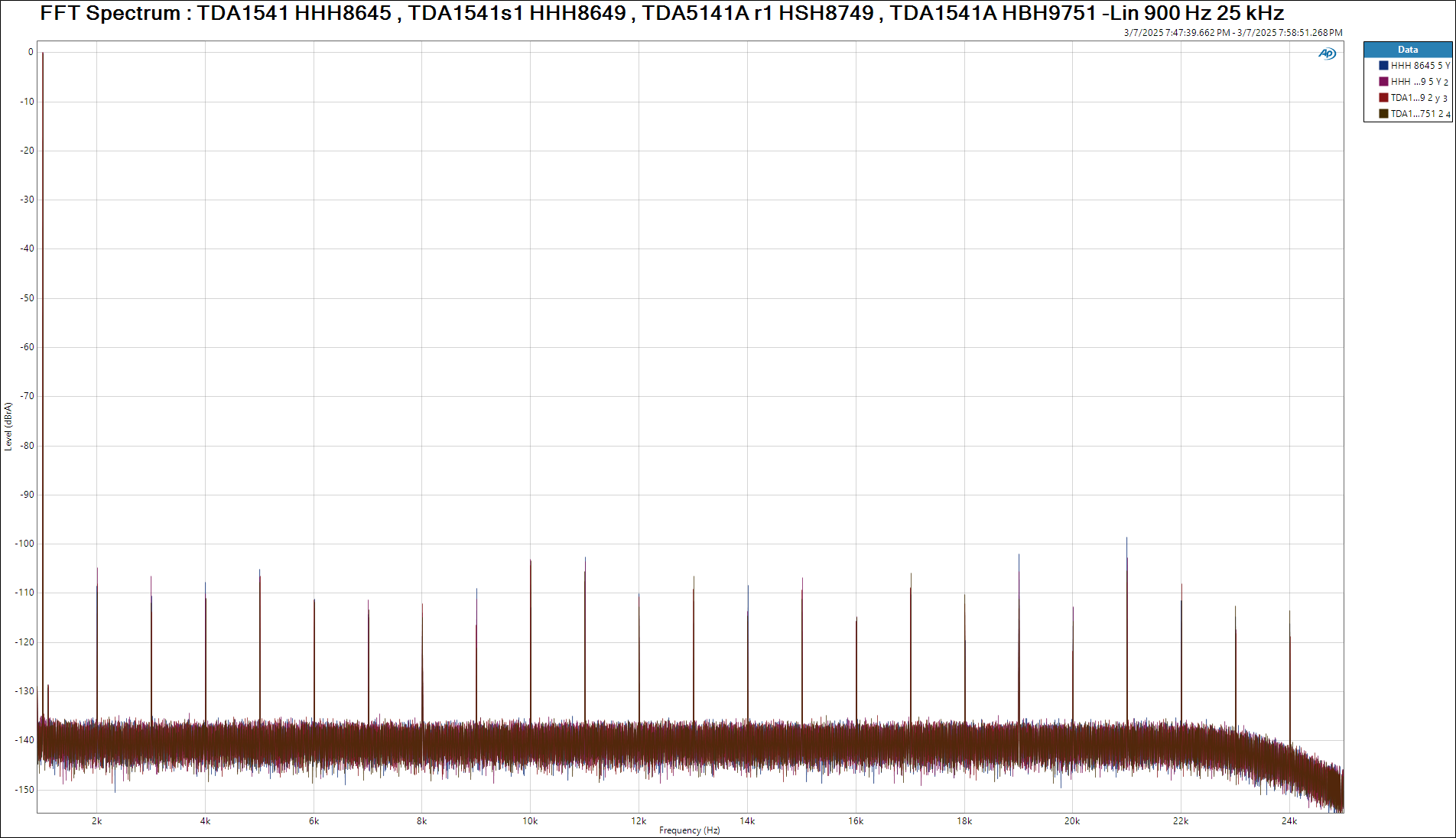Click the harmonic peak at 19 kHz
The height and width of the screenshot is (838, 1456).
(x=1019, y=557)
